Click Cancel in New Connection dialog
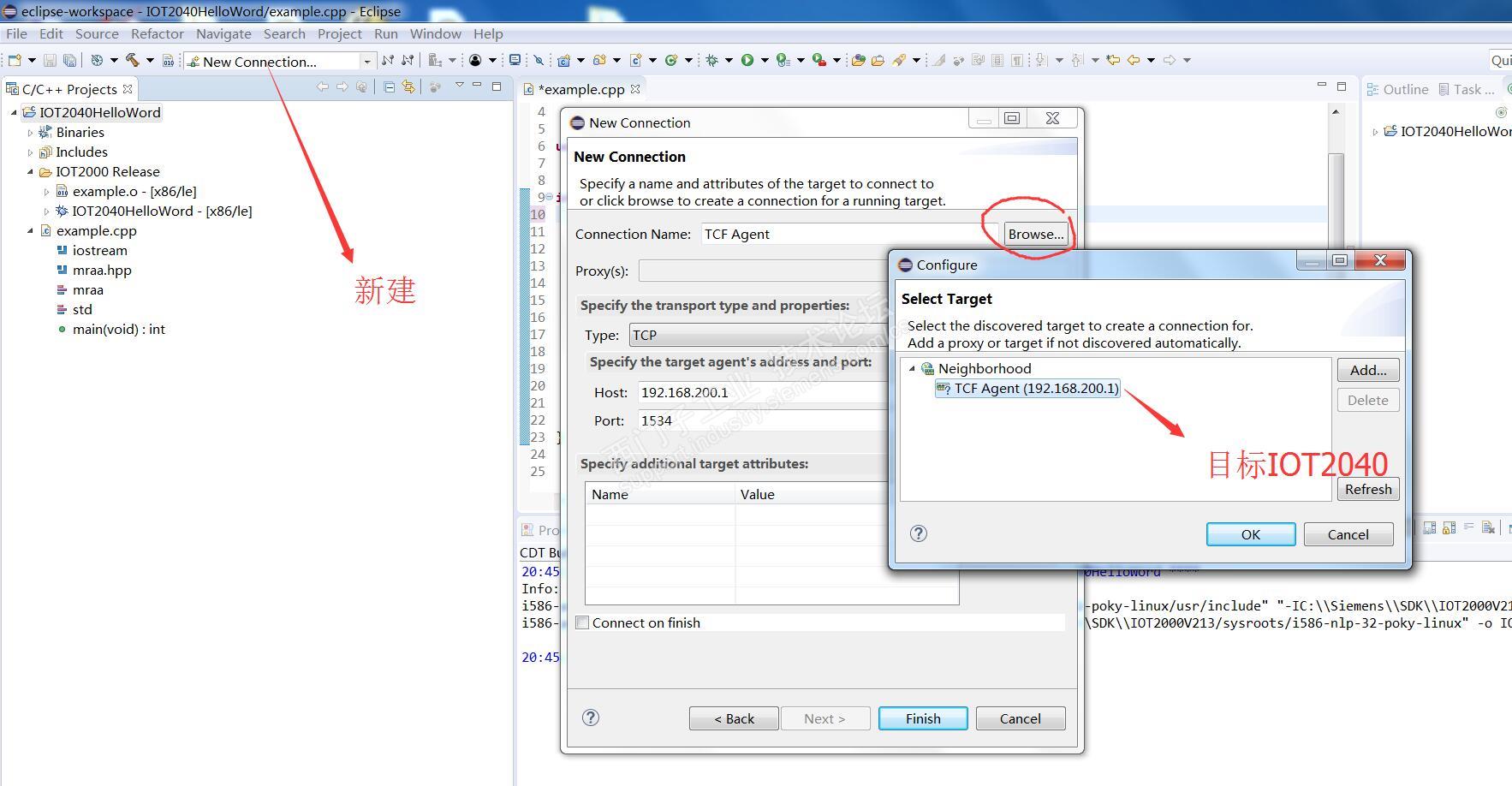Viewport: 1512px width, 786px height. click(1021, 718)
